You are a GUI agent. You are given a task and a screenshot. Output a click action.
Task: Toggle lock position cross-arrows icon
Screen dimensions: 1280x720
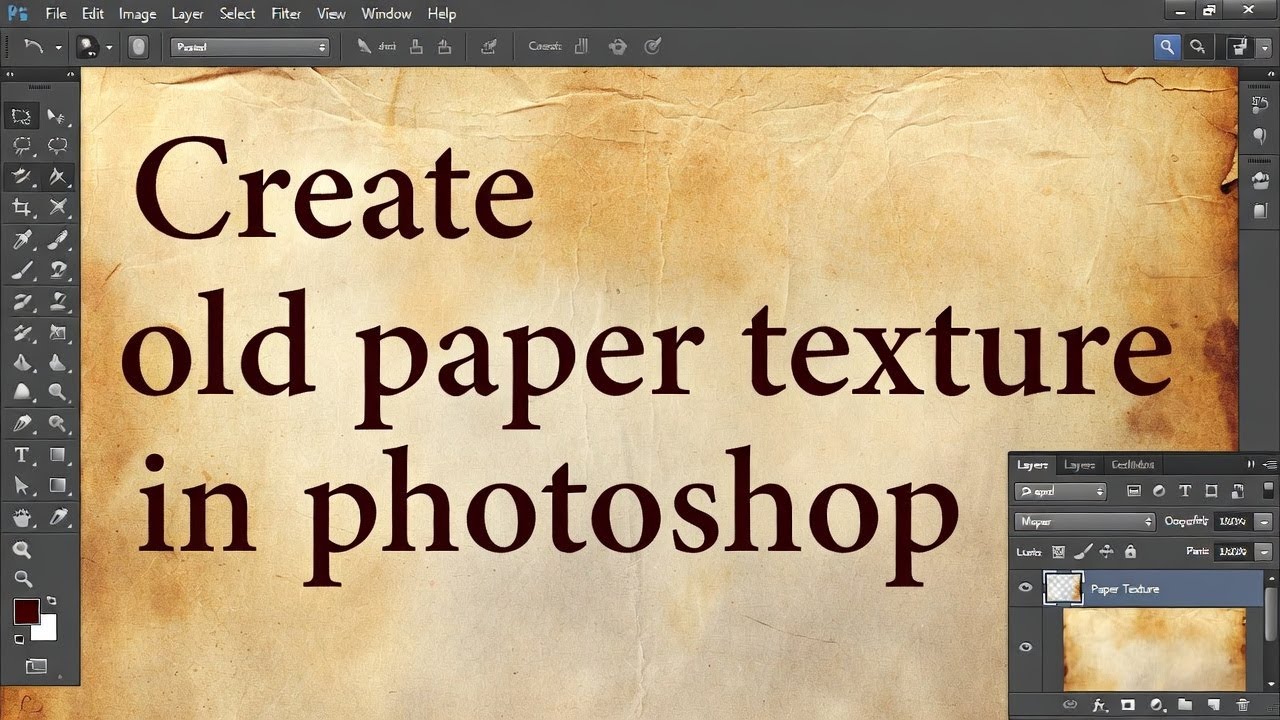[x=1107, y=551]
